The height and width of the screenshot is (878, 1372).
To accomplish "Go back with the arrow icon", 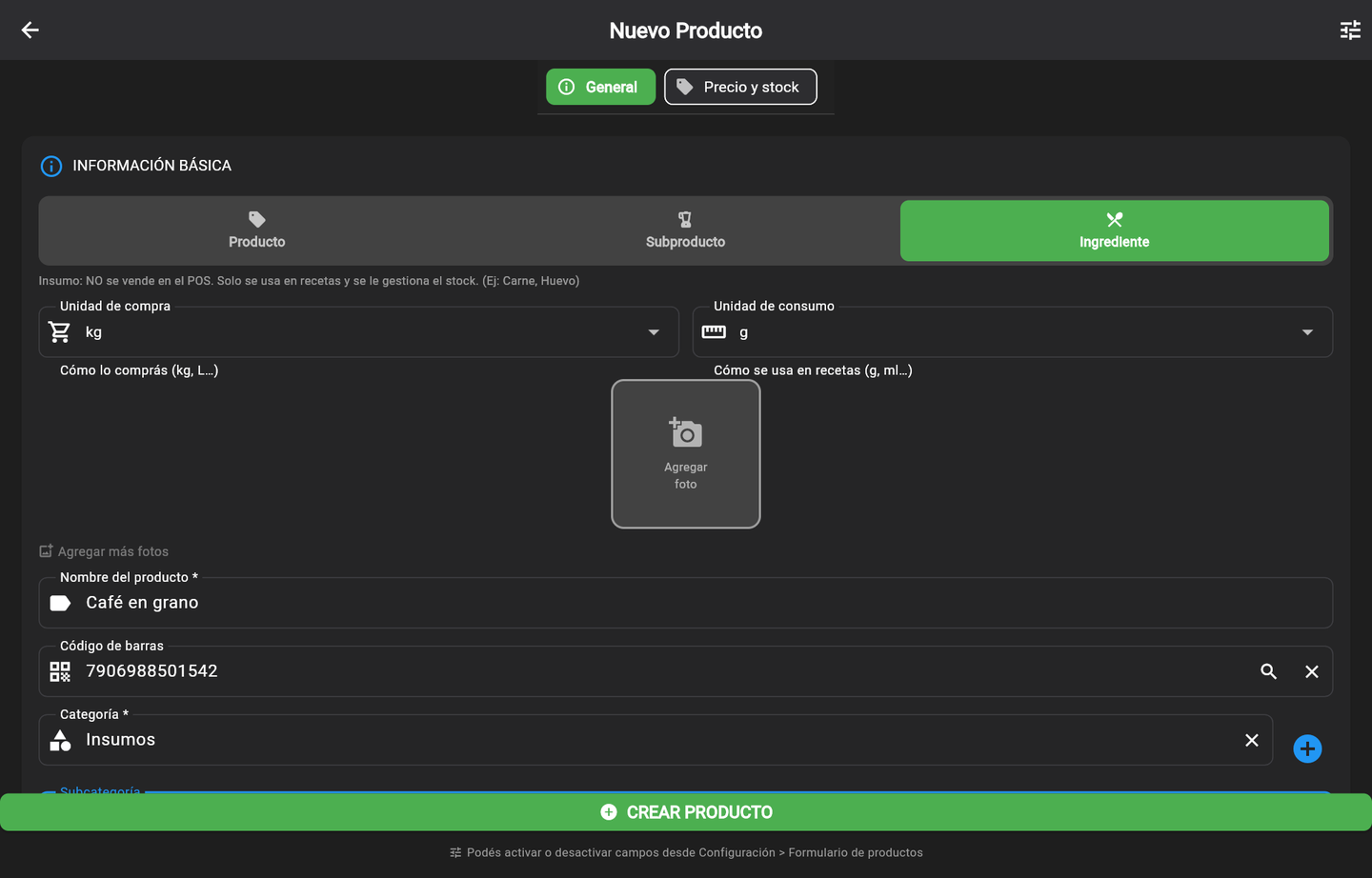I will pos(30,30).
